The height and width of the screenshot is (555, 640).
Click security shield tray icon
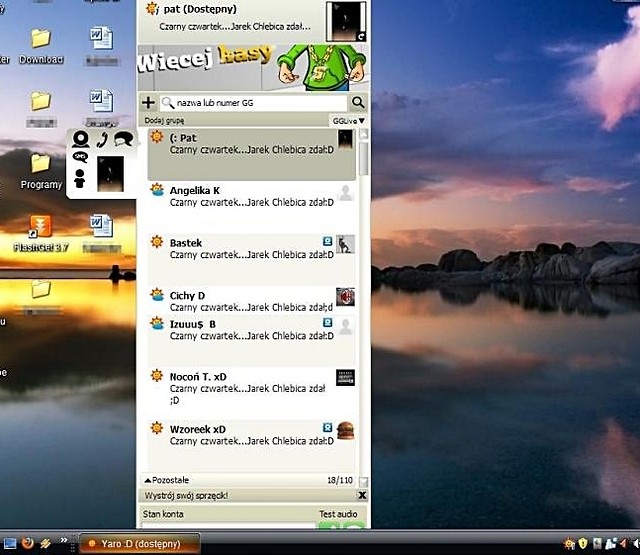point(583,544)
